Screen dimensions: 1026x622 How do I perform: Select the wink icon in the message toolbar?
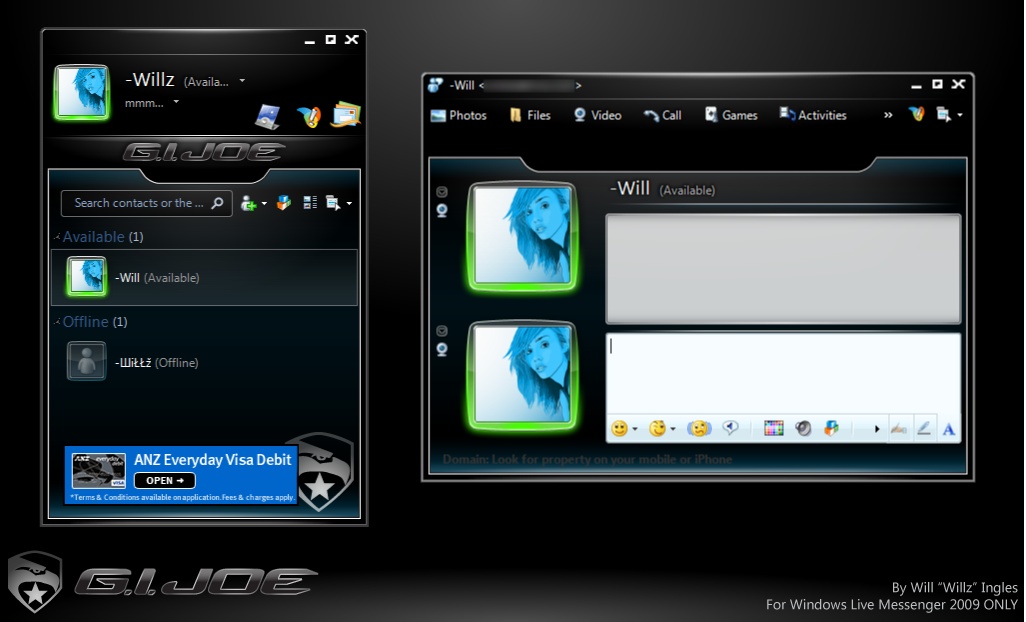point(657,428)
